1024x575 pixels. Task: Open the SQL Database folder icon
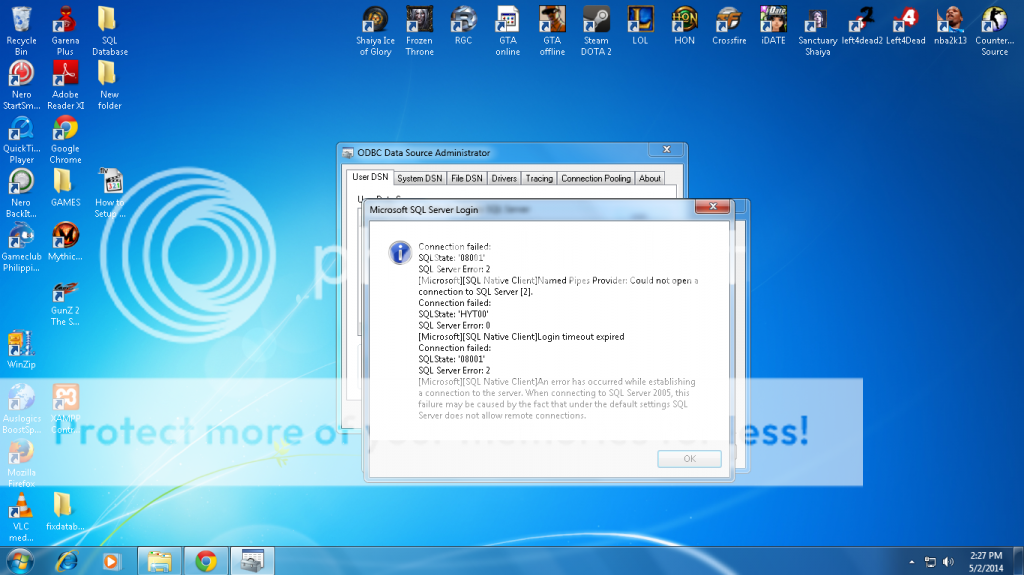[108, 21]
